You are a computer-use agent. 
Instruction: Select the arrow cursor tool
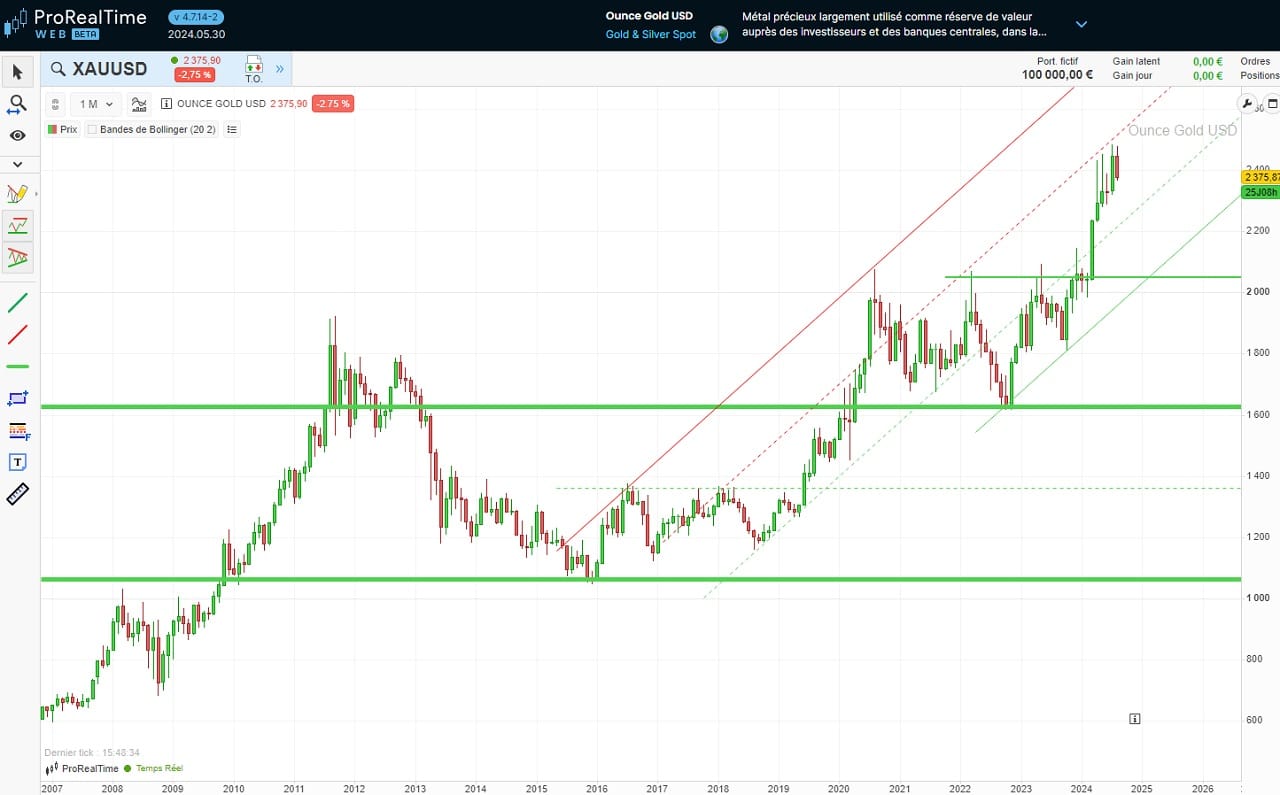17,72
